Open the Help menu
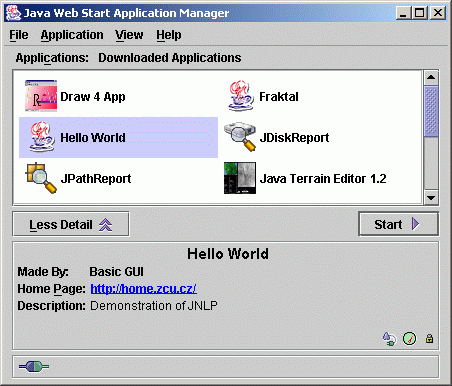Screen dimensions: 452x386 (169, 35)
